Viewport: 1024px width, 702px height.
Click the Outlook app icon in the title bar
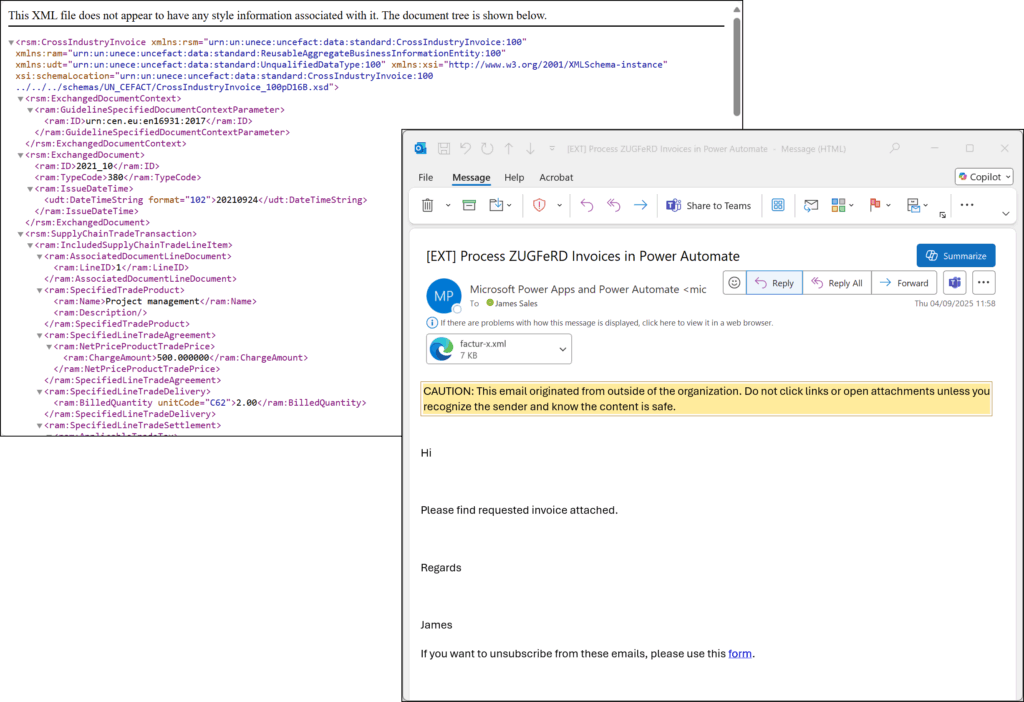point(421,149)
